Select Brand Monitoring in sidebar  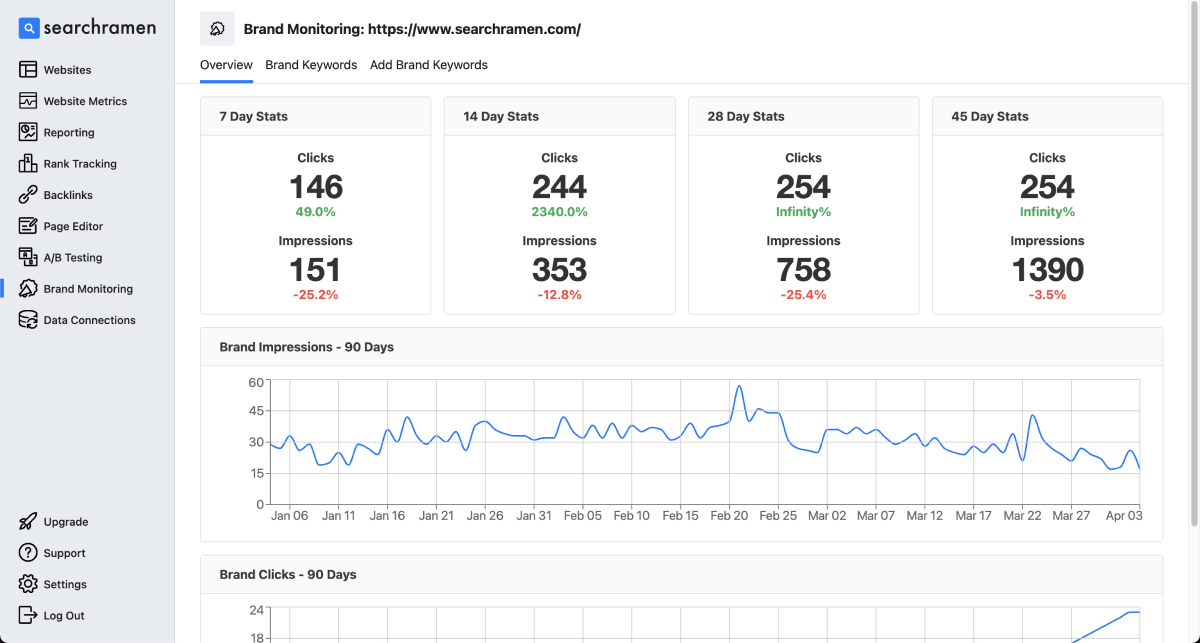tap(88, 288)
